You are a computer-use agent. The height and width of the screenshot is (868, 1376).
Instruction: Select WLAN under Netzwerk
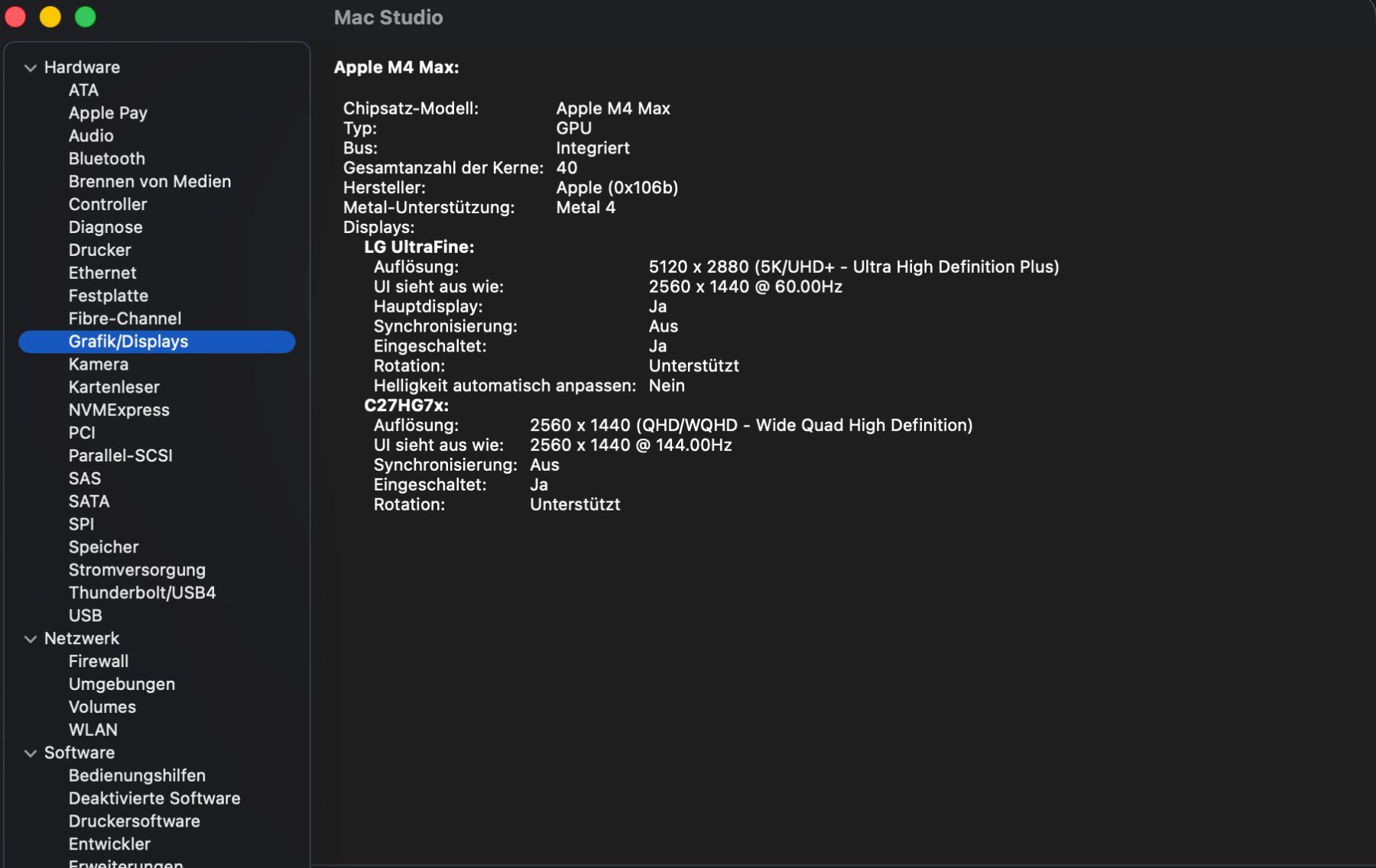tap(93, 730)
